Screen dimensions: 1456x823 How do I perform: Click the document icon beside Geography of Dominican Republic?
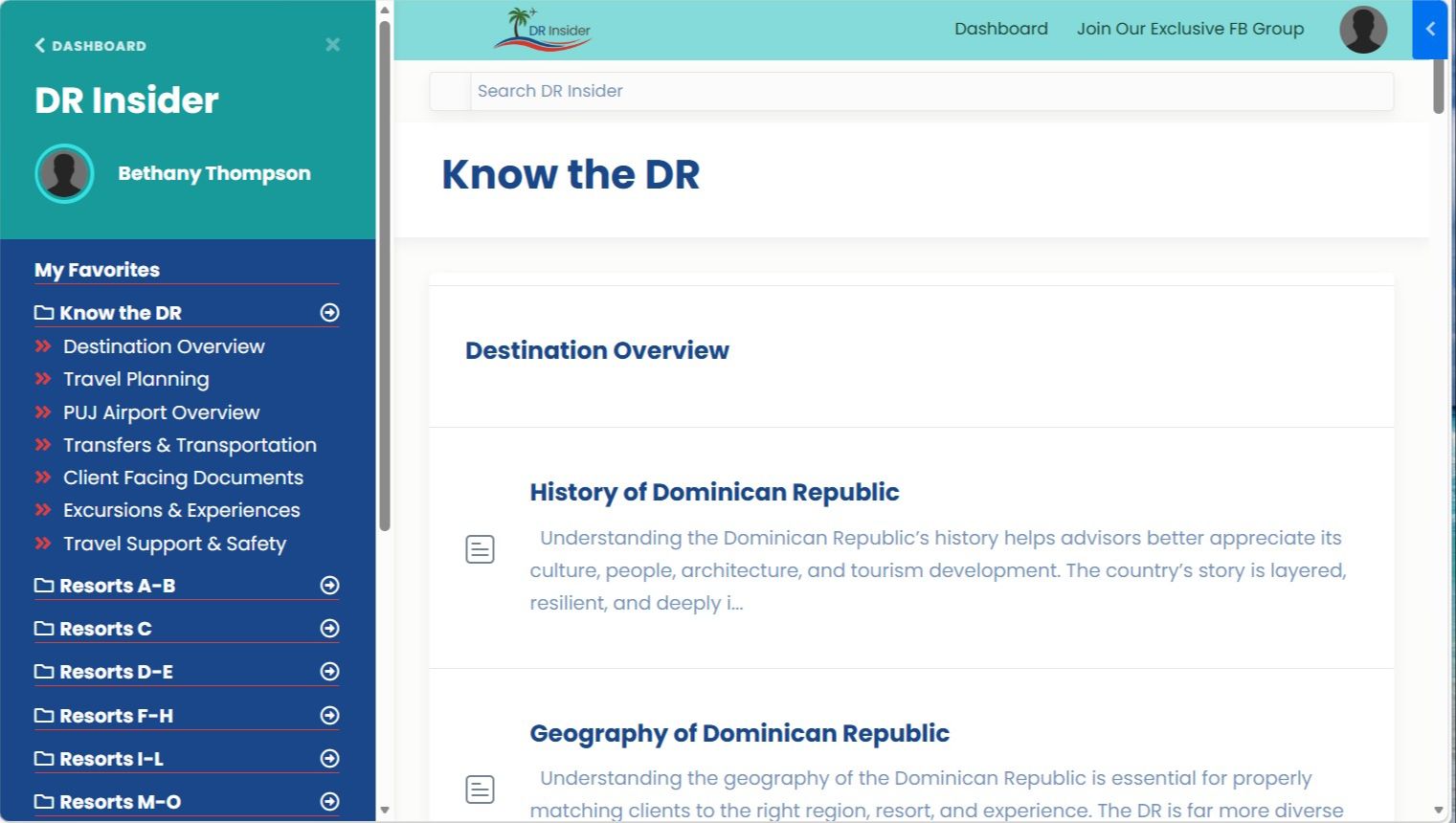click(480, 790)
